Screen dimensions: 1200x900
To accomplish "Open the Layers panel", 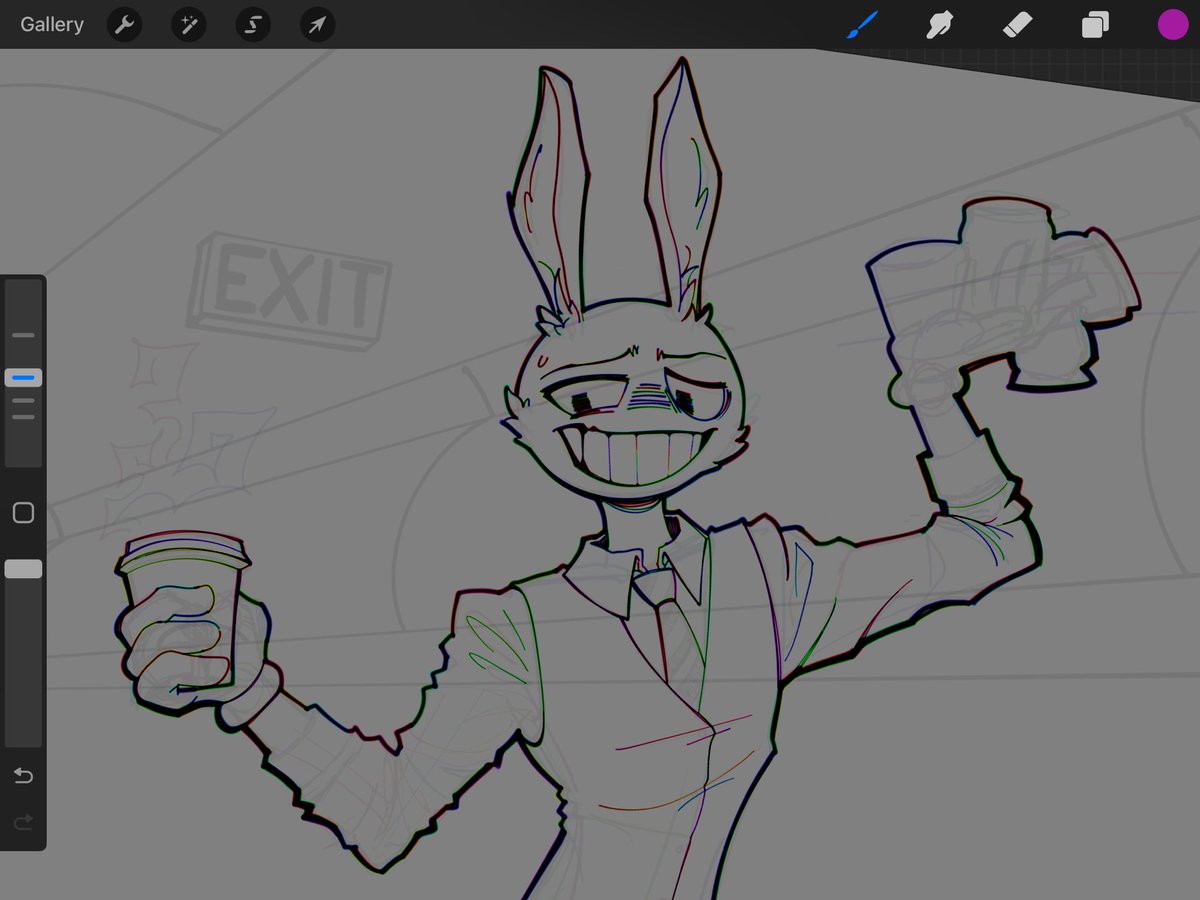I will 1095,25.
